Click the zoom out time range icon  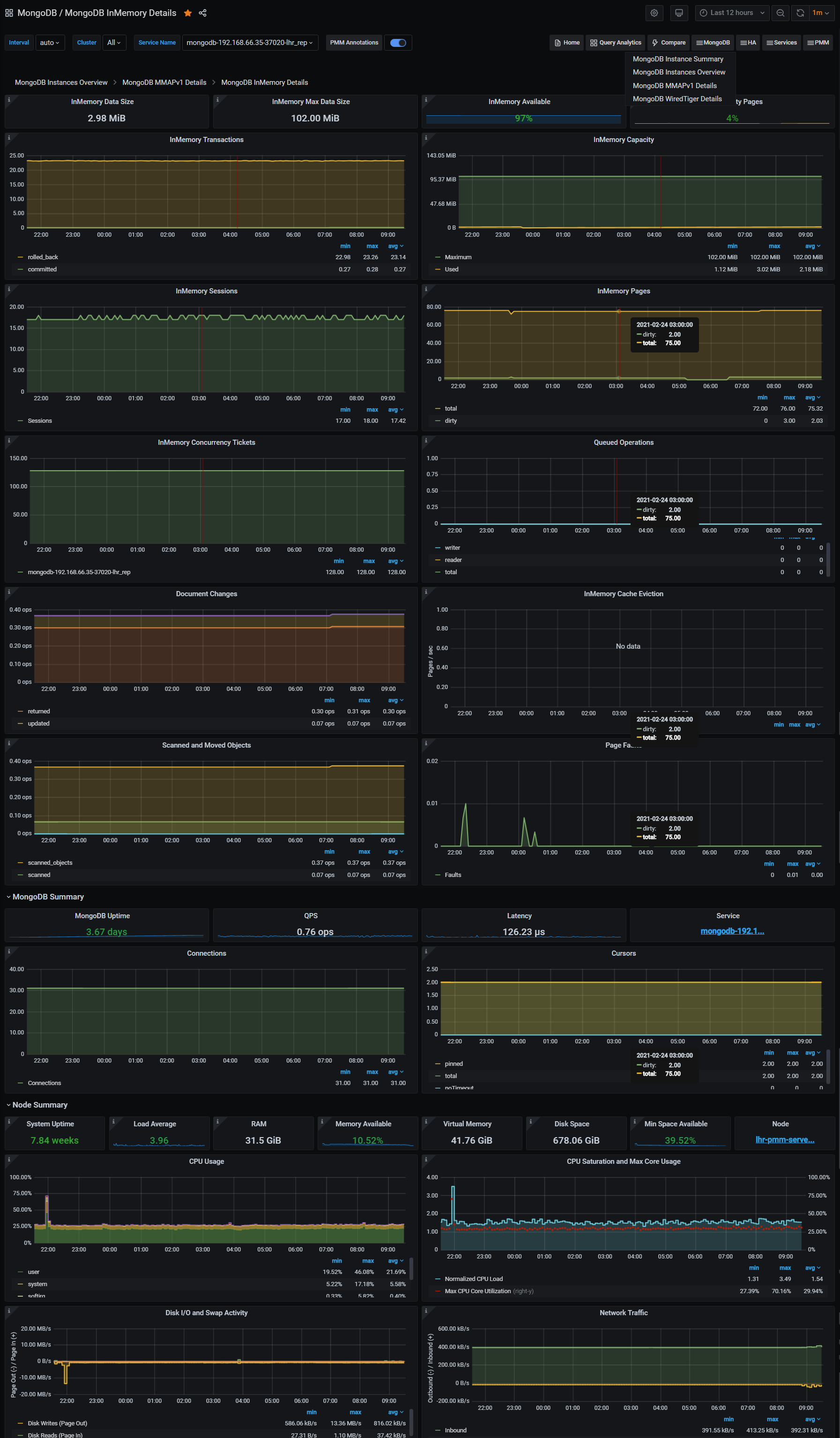[780, 13]
